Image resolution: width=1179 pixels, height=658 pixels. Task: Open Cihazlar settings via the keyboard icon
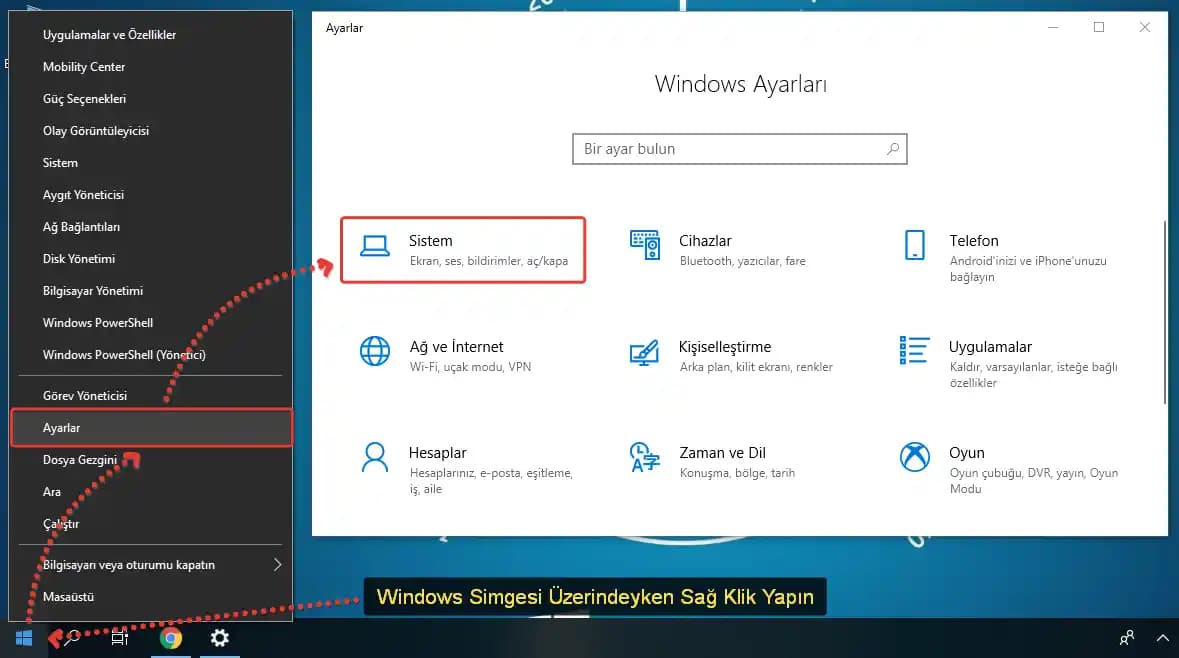(x=645, y=245)
